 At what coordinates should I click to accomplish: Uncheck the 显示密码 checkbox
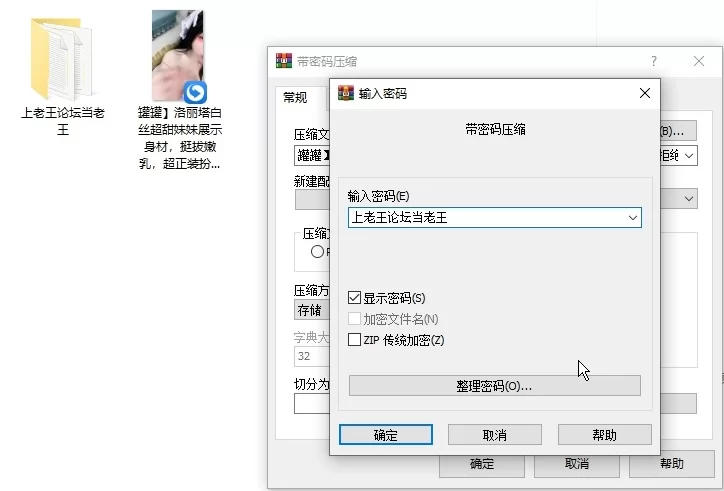(x=354, y=297)
